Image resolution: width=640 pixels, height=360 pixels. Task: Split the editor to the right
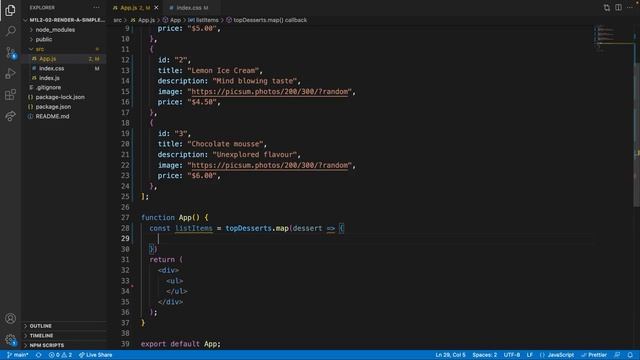618,7
